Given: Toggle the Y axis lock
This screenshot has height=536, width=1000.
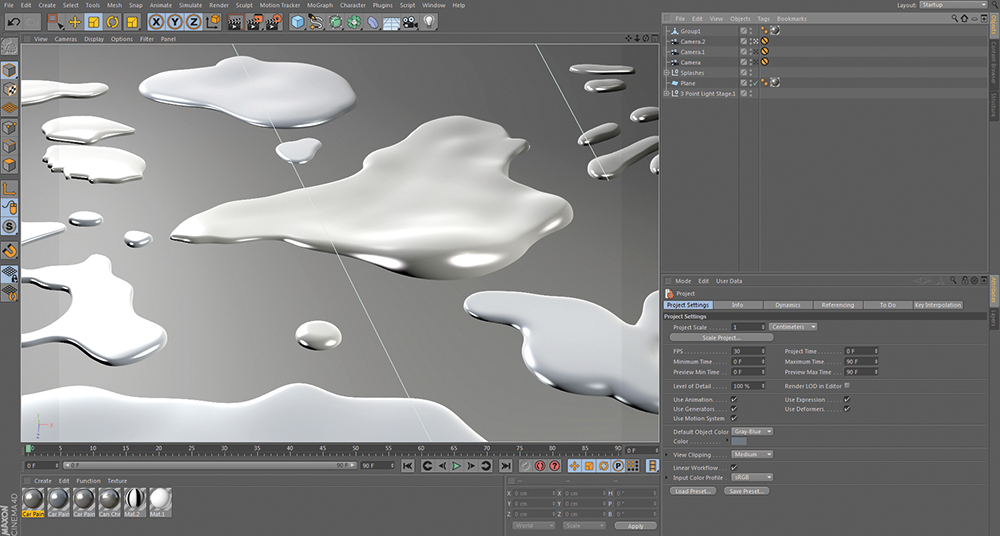Looking at the screenshot, I should click(175, 22).
